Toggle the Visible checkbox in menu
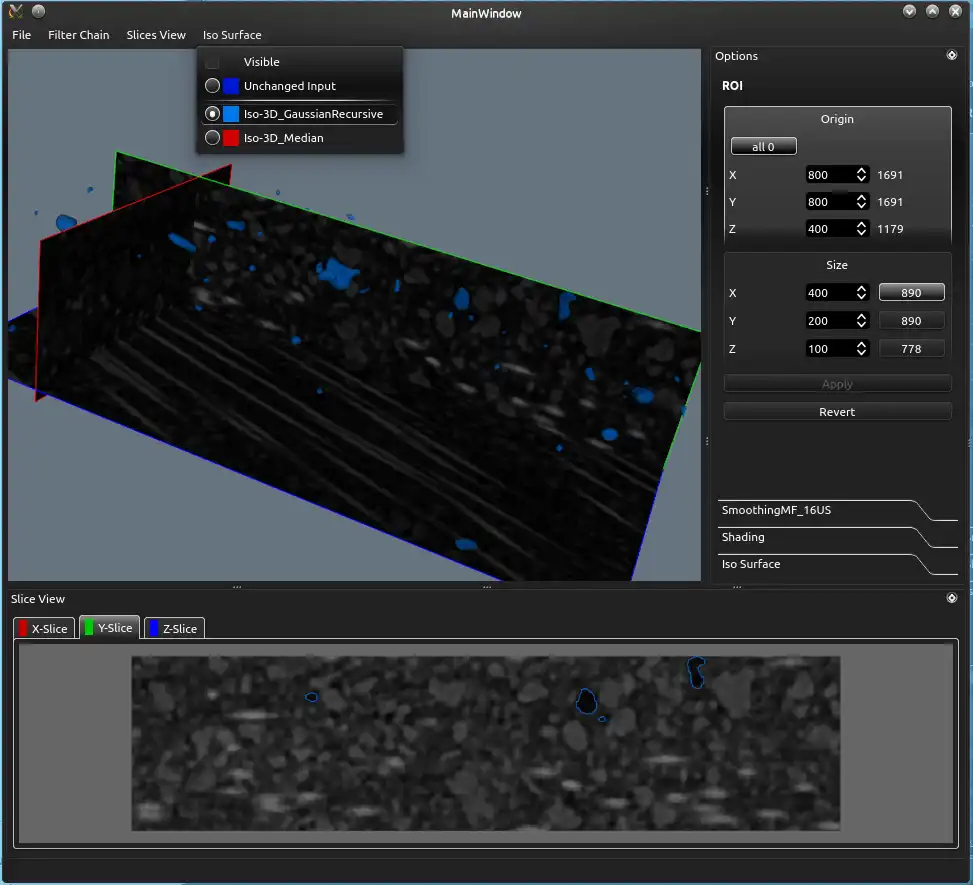The width and height of the screenshot is (973, 885). click(213, 62)
